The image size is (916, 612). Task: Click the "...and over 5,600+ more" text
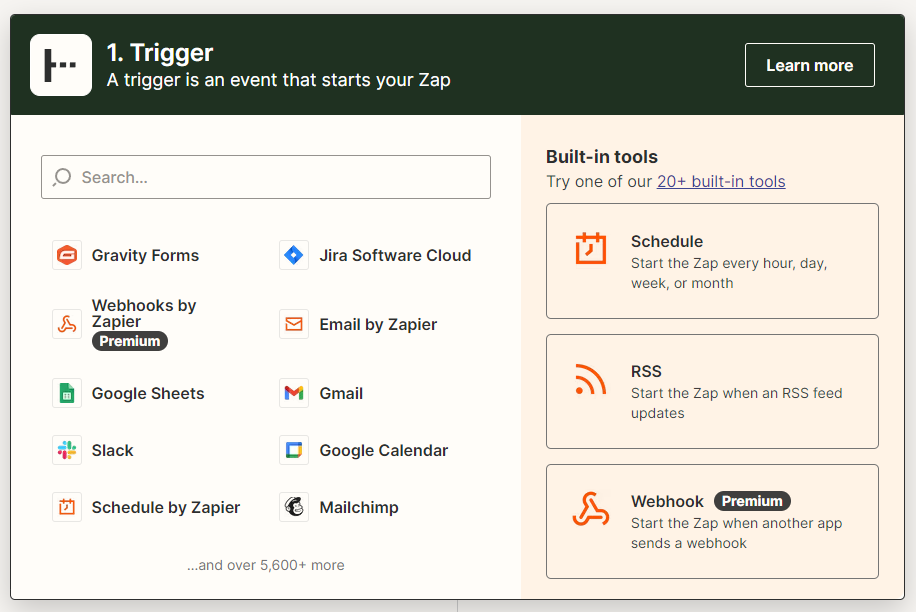pyautogui.click(x=266, y=565)
